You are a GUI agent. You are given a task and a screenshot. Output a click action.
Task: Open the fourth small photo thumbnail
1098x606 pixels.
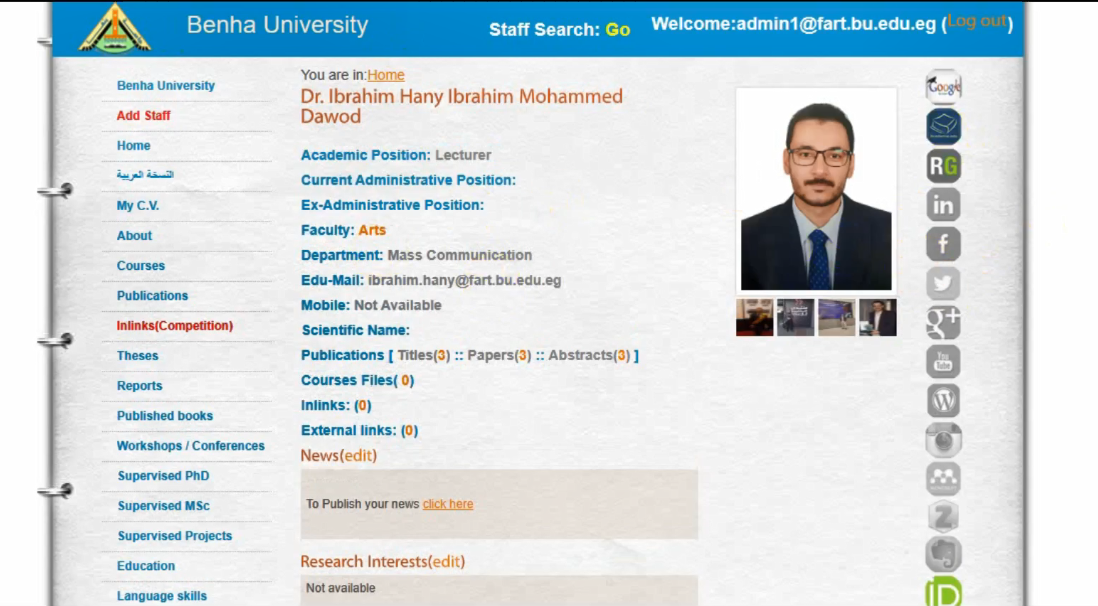[x=878, y=317]
